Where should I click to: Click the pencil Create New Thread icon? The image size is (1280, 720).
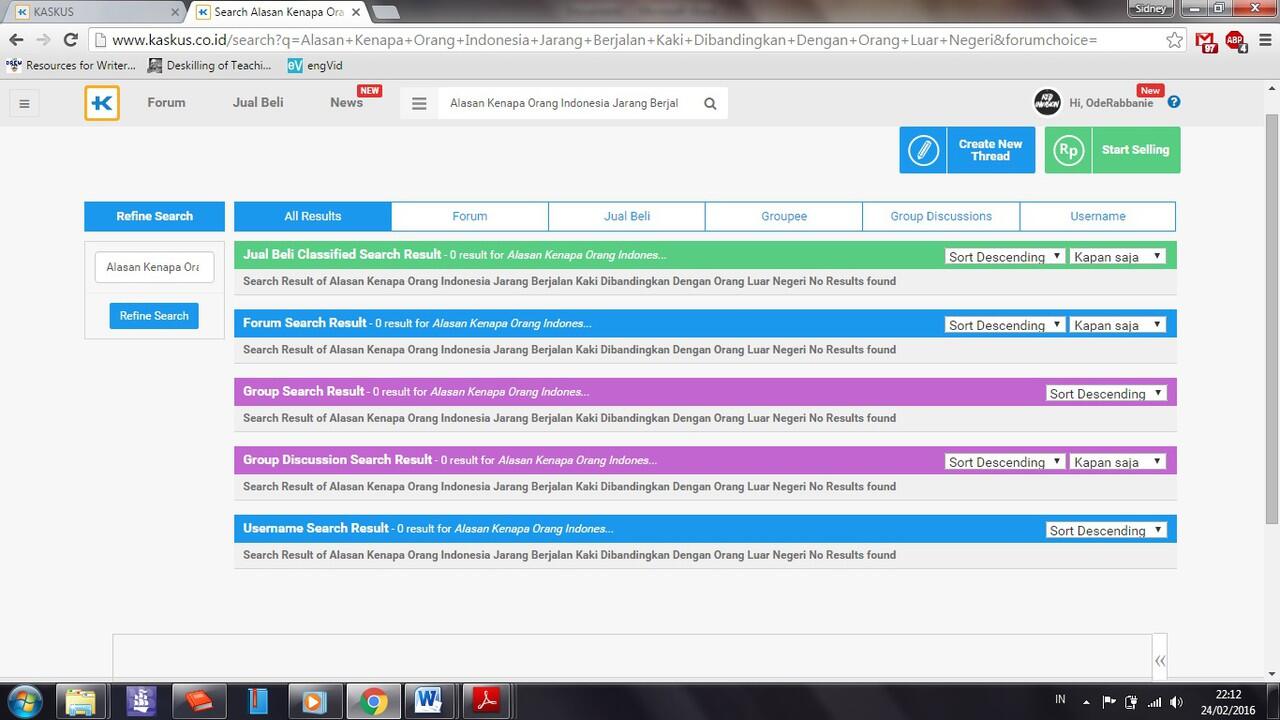click(x=924, y=150)
